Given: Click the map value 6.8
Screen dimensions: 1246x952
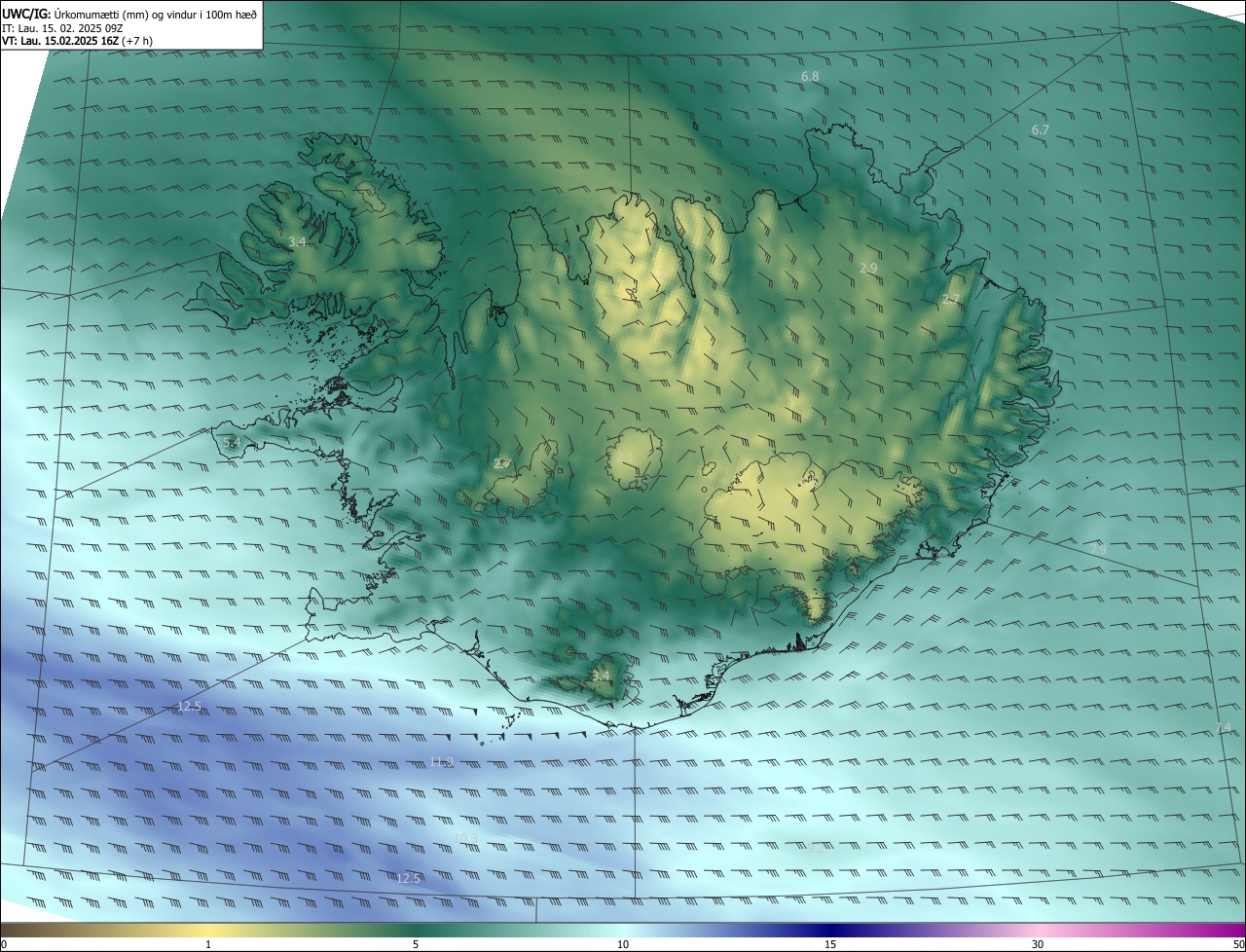Looking at the screenshot, I should (x=810, y=76).
